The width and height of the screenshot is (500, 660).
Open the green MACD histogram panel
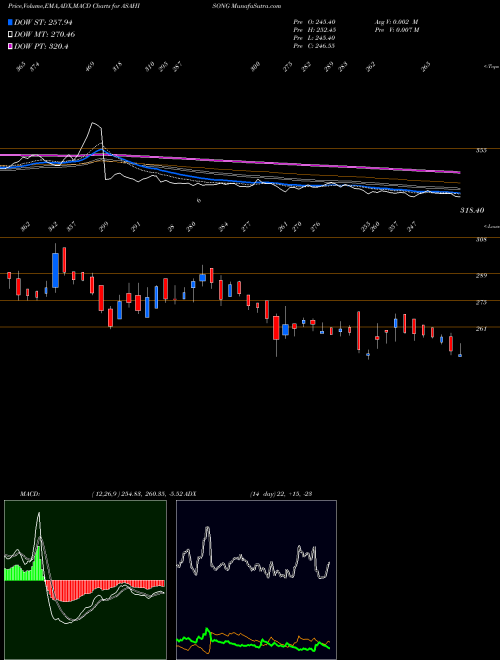click(85, 580)
